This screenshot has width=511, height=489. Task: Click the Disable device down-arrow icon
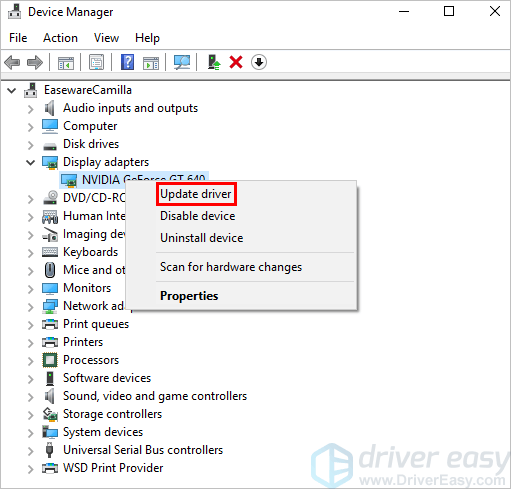[259, 62]
